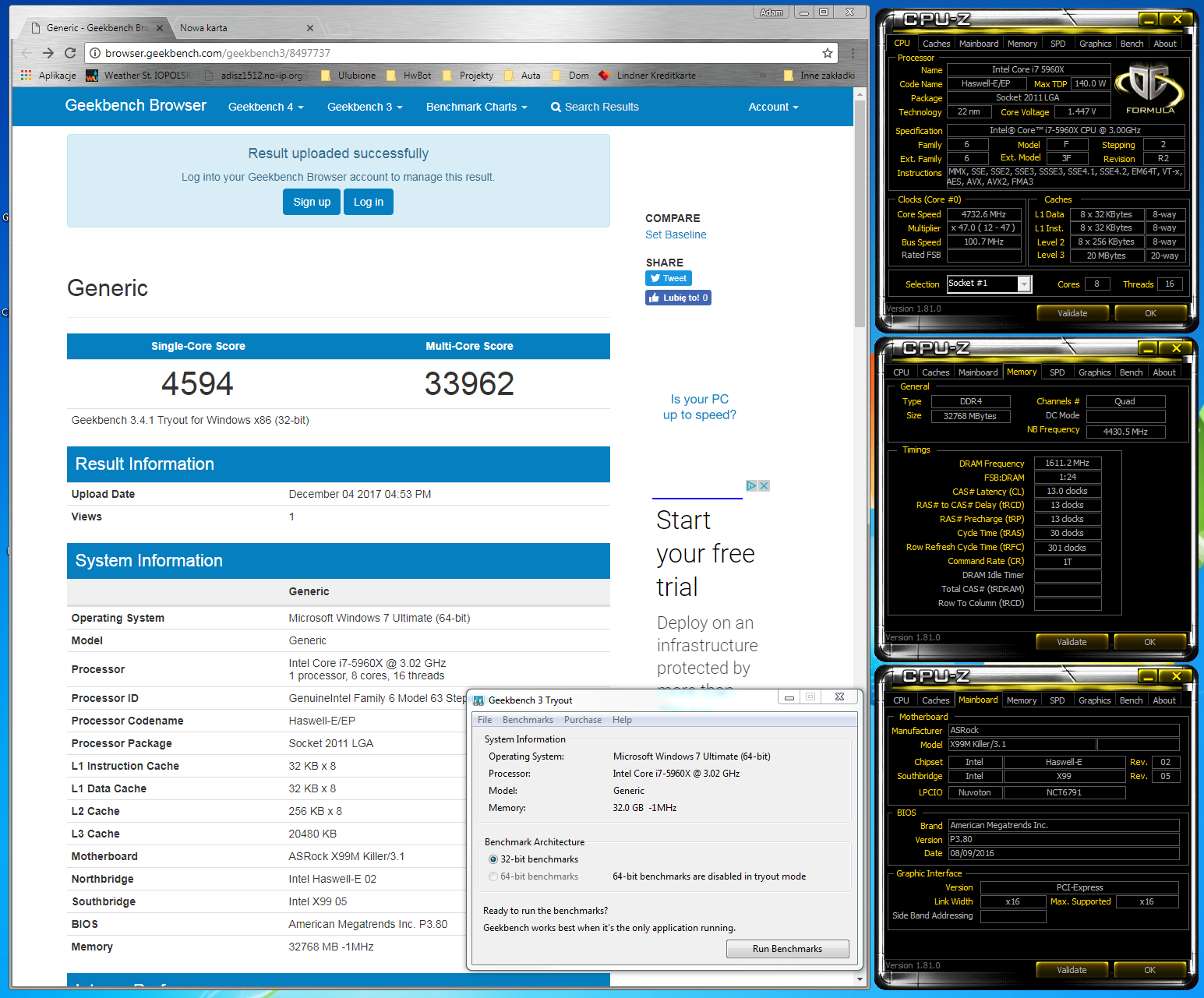Open the Help menu in Geekbench 3 Tryout
This screenshot has width=1204, height=998.
tap(622, 720)
